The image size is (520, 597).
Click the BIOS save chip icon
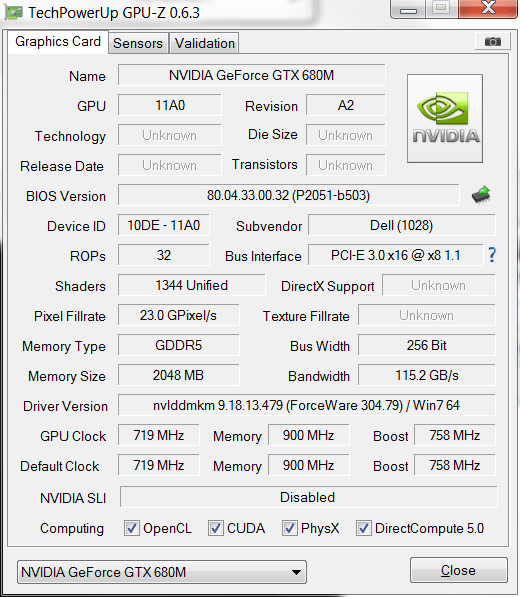point(481,195)
